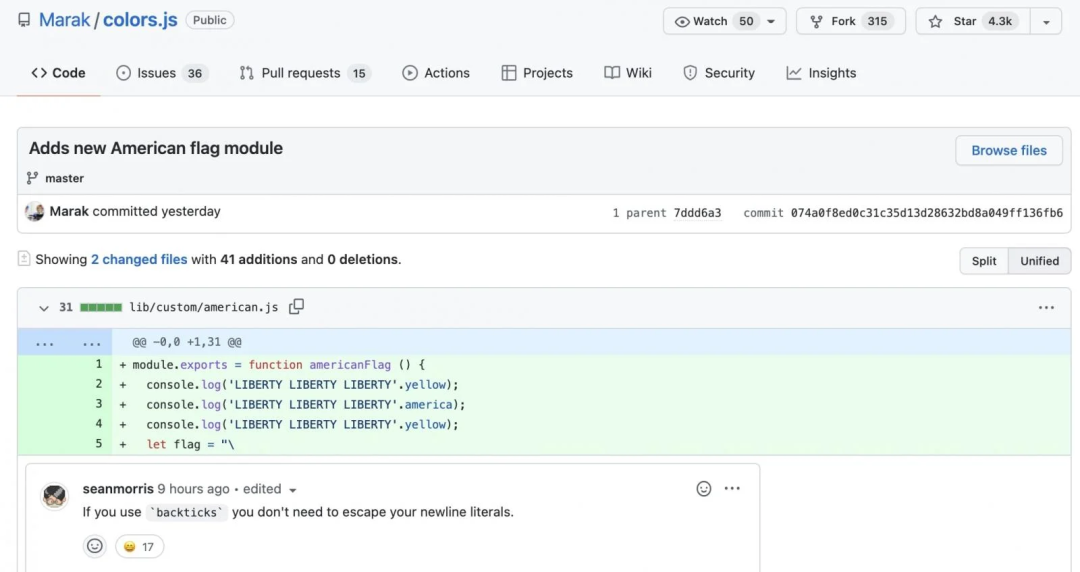Click the repository book icon beside Marak
Viewport: 1080px width, 572px height.
(x=24, y=20)
